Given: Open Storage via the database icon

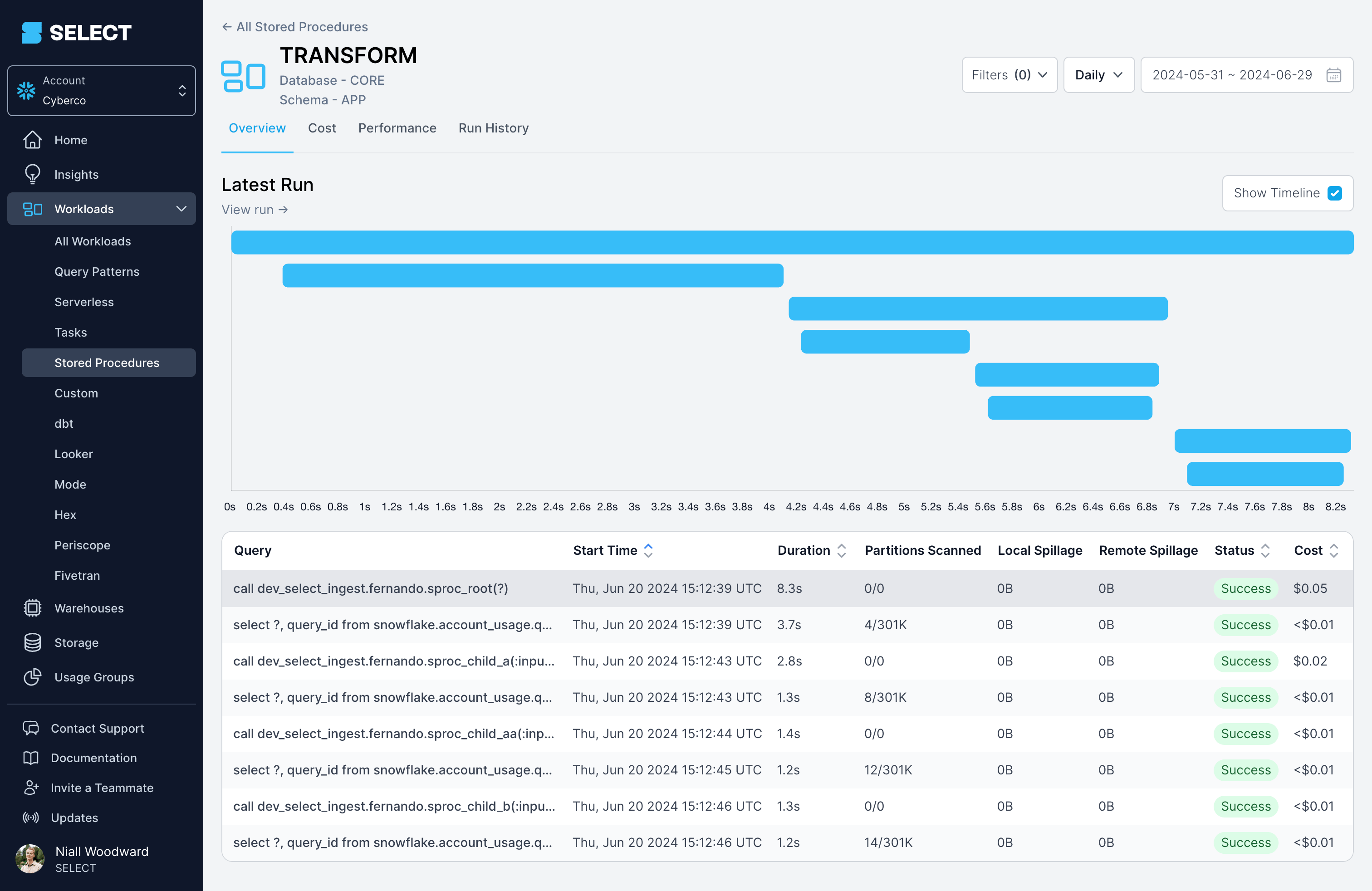Looking at the screenshot, I should pyautogui.click(x=32, y=642).
